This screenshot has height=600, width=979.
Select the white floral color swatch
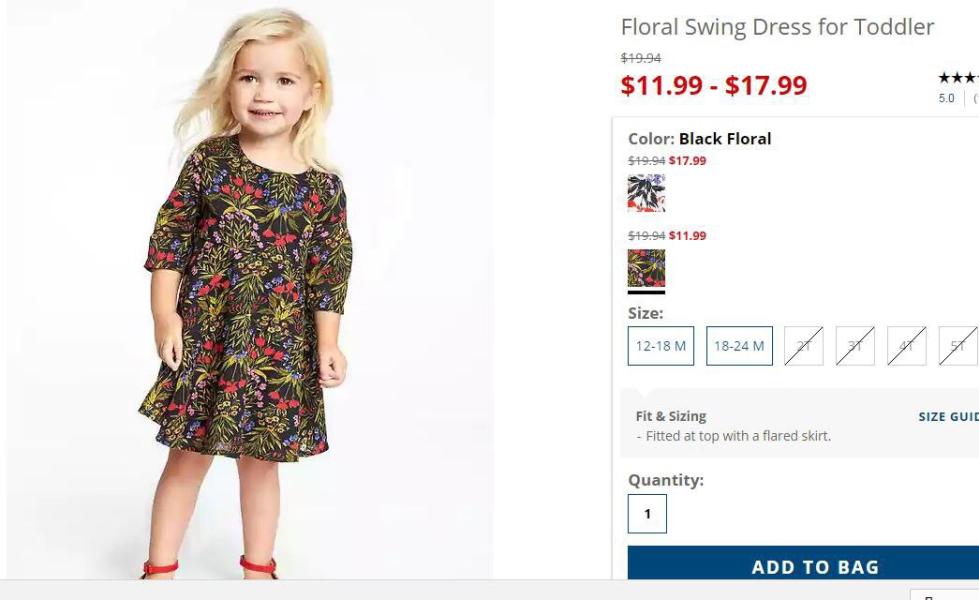tap(646, 193)
